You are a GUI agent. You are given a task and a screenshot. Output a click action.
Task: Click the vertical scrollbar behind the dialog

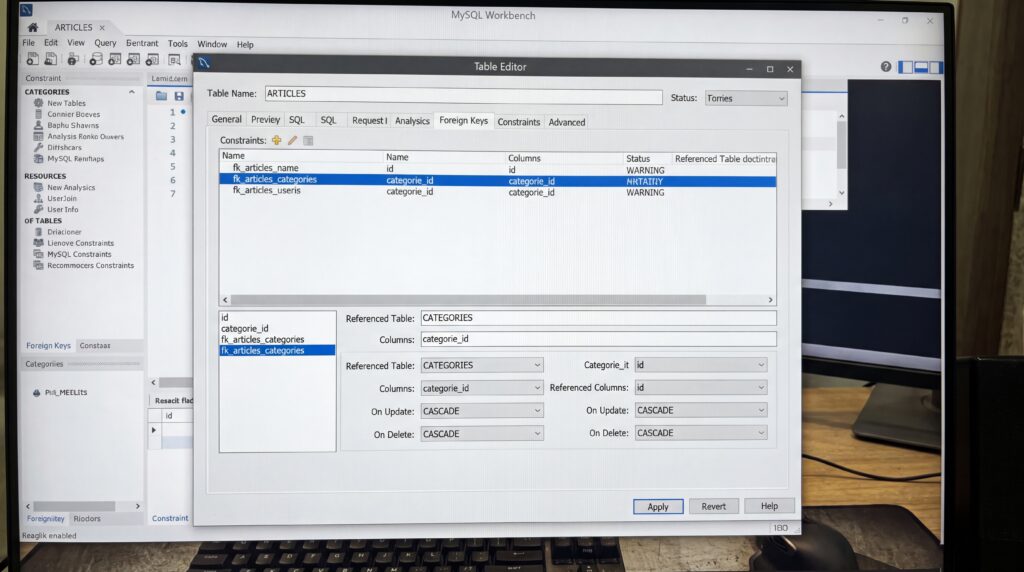(842, 144)
